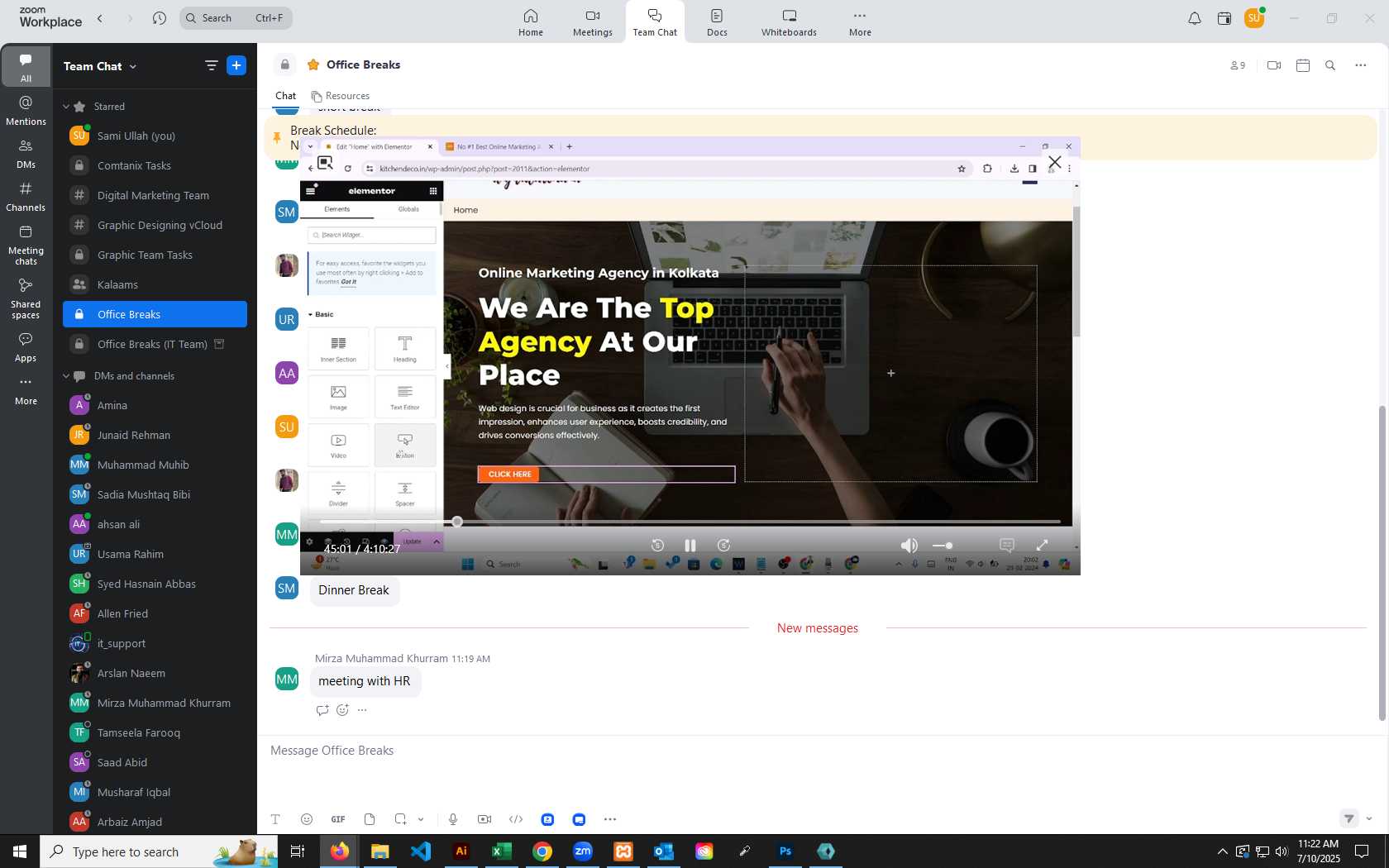The image size is (1389, 868).
Task: Open Mentions in the left sidebar
Action: pos(26,110)
